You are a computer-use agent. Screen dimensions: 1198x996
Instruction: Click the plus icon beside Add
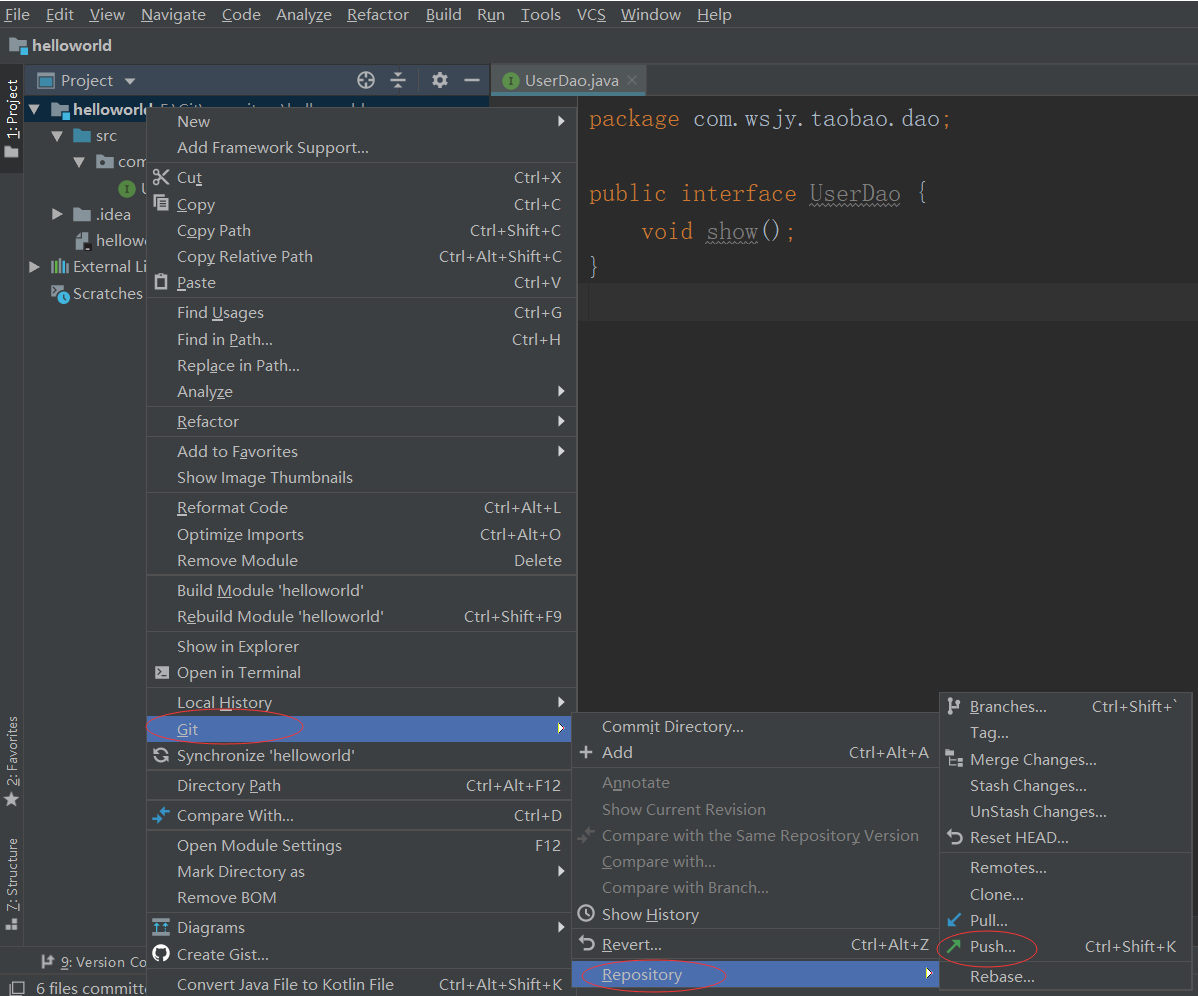tap(586, 752)
